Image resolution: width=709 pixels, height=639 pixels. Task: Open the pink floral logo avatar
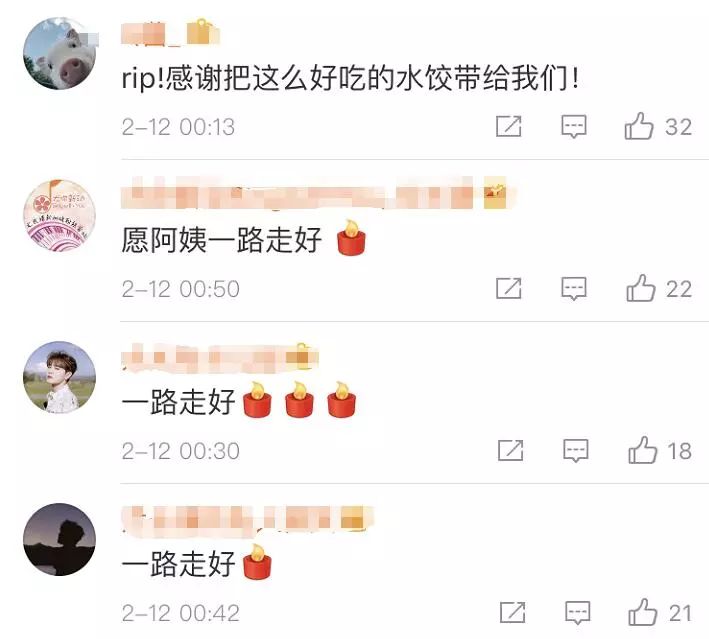pyautogui.click(x=59, y=216)
